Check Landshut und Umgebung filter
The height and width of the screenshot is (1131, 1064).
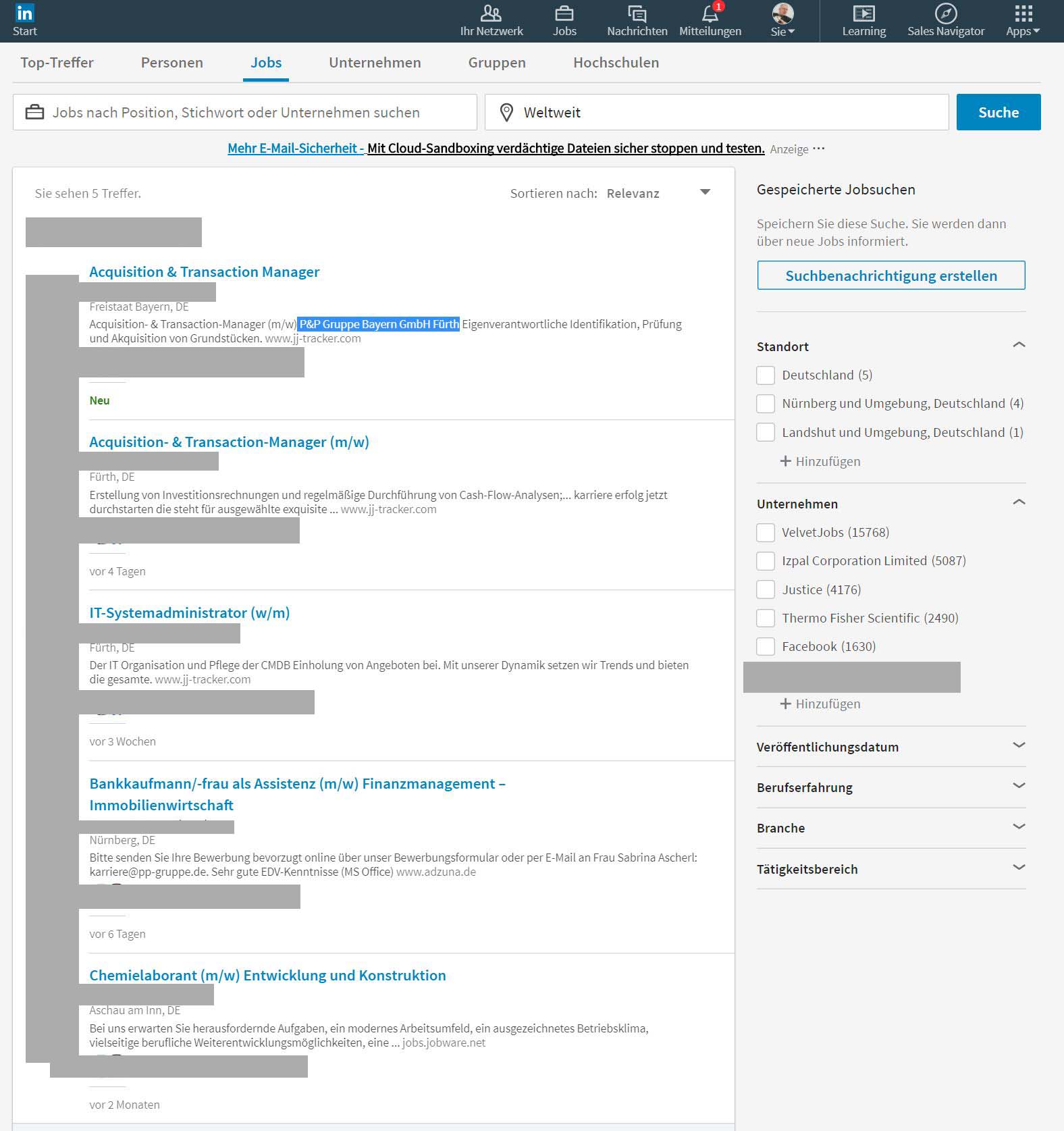pos(766,432)
